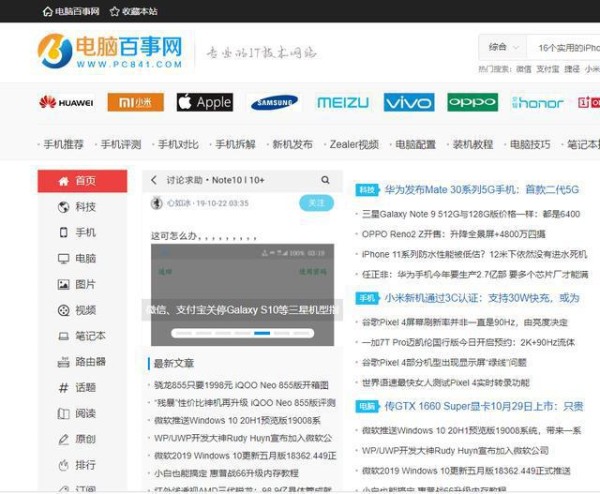Click the search input field
The image size is (600, 494).
563,47
